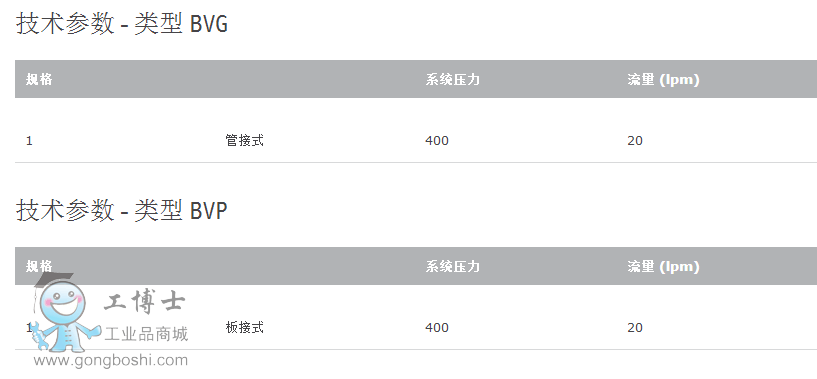Click the 系统压力 header in BVG table

[x=452, y=79]
